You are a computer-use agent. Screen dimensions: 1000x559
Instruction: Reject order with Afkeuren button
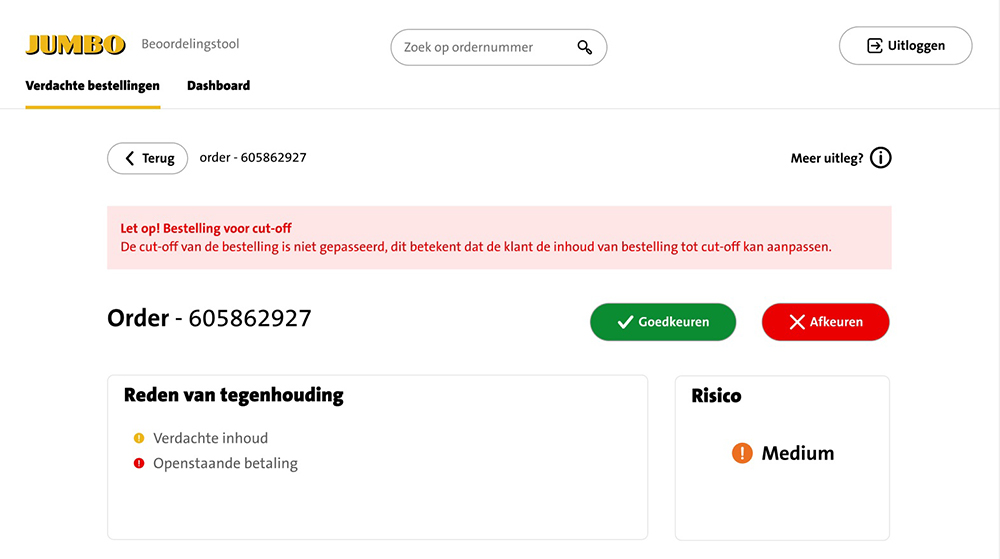(825, 322)
